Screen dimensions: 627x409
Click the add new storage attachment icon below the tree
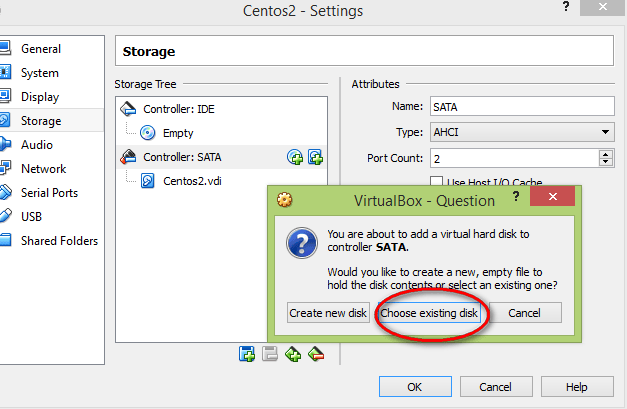click(x=247, y=353)
